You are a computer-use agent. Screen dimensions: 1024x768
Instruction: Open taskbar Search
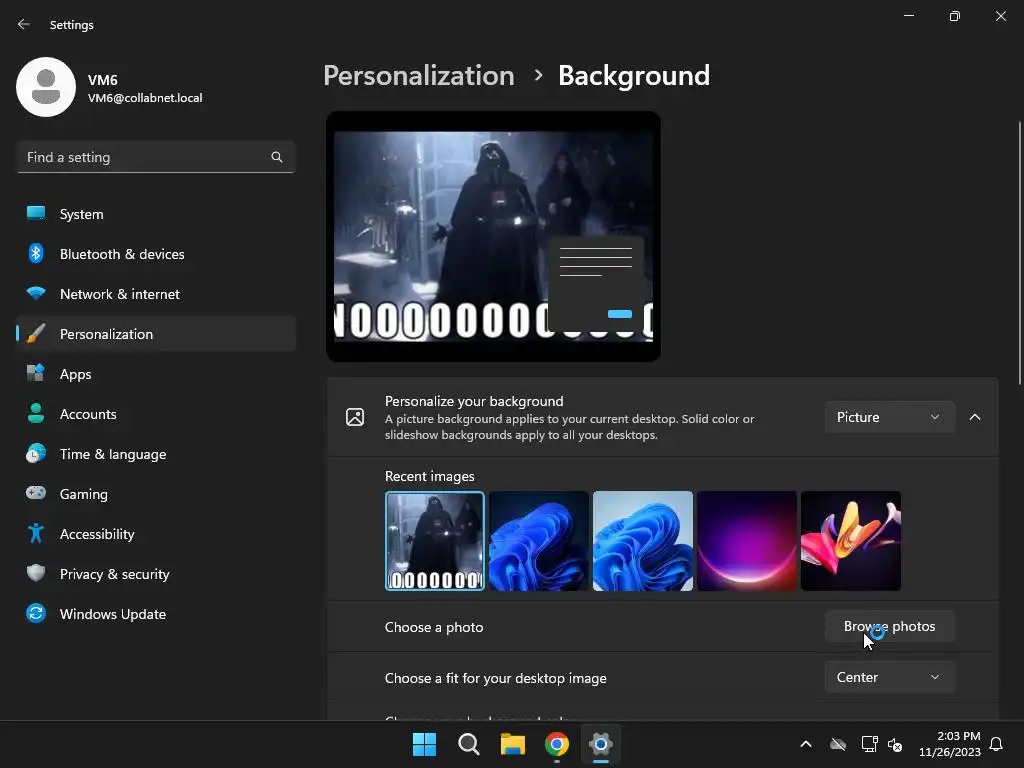point(468,744)
